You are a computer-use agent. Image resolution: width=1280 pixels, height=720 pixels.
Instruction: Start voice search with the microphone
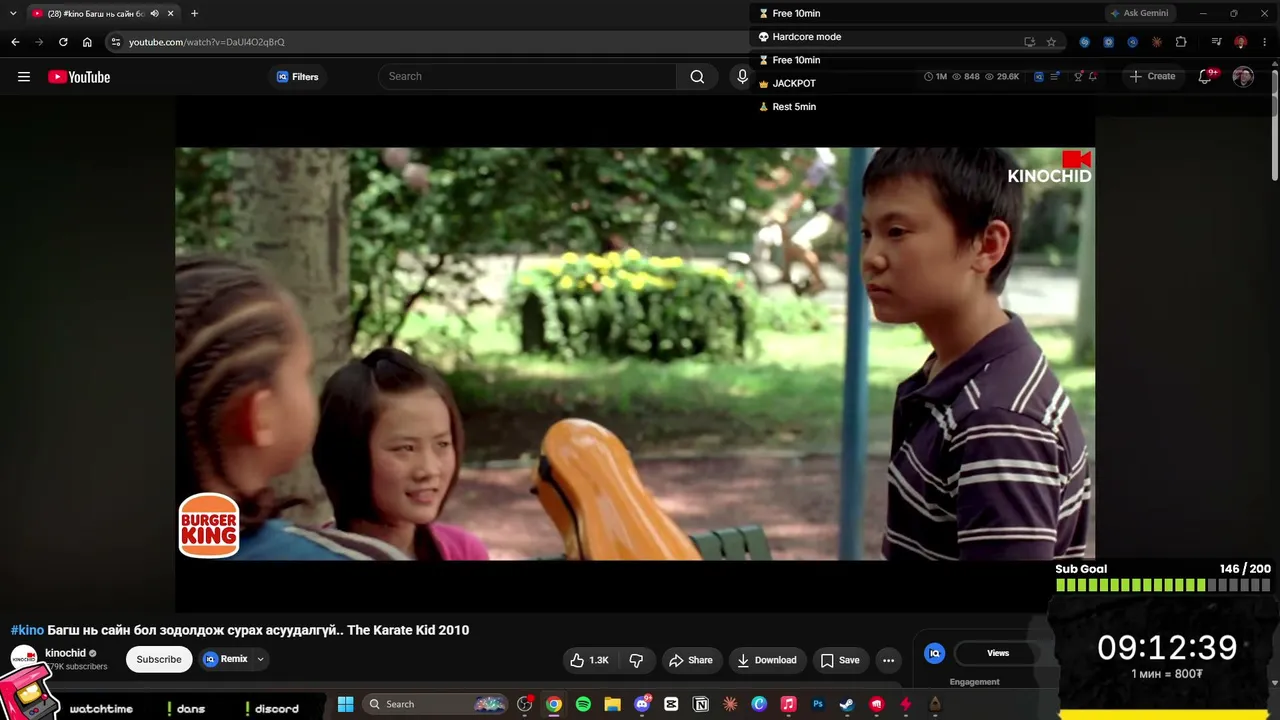[742, 77]
